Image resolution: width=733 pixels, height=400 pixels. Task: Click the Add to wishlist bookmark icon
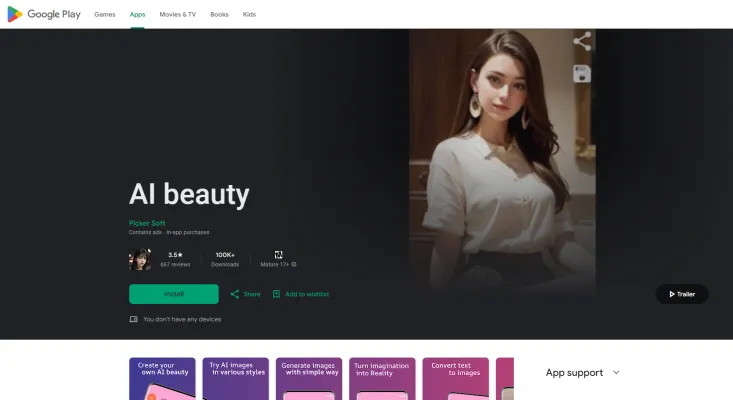(x=277, y=294)
